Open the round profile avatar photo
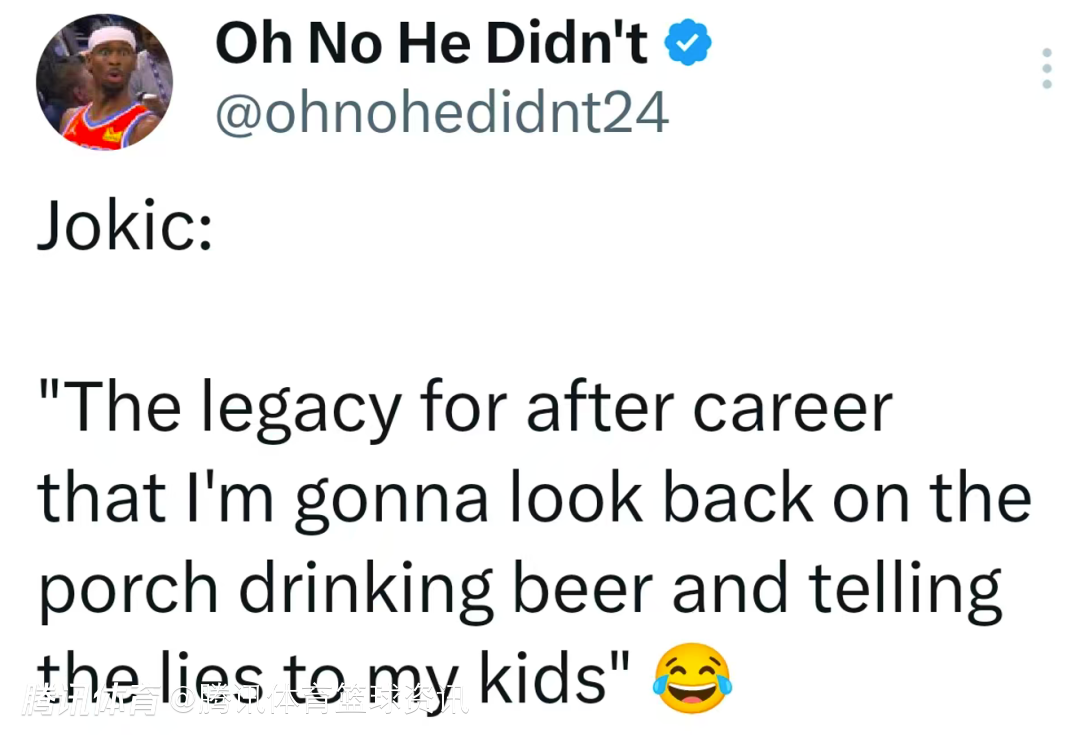The width and height of the screenshot is (1080, 735). click(104, 82)
